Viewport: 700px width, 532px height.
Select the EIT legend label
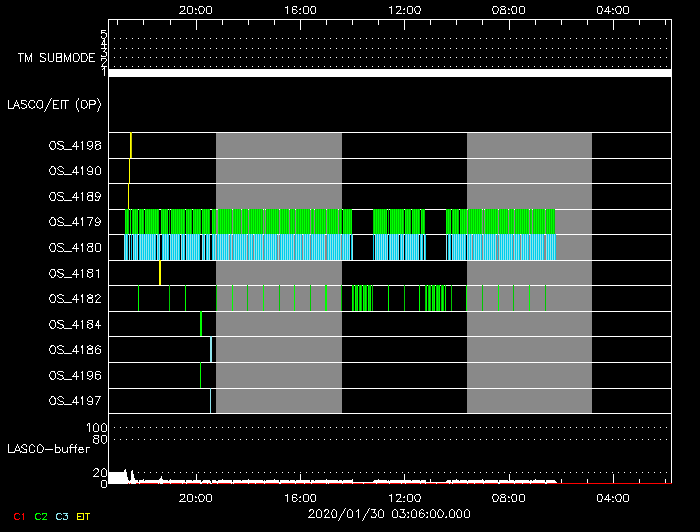point(84,516)
